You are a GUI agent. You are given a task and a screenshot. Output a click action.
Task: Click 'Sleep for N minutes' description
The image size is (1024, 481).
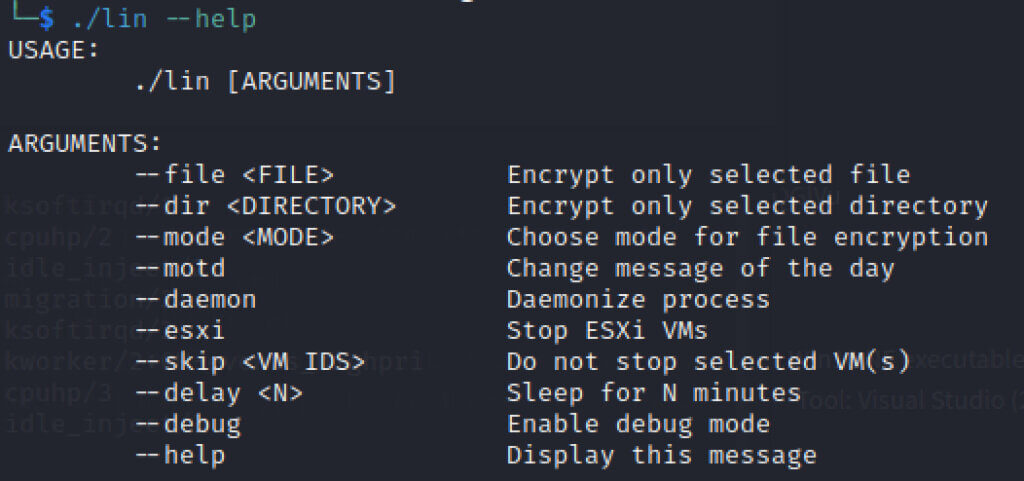654,393
